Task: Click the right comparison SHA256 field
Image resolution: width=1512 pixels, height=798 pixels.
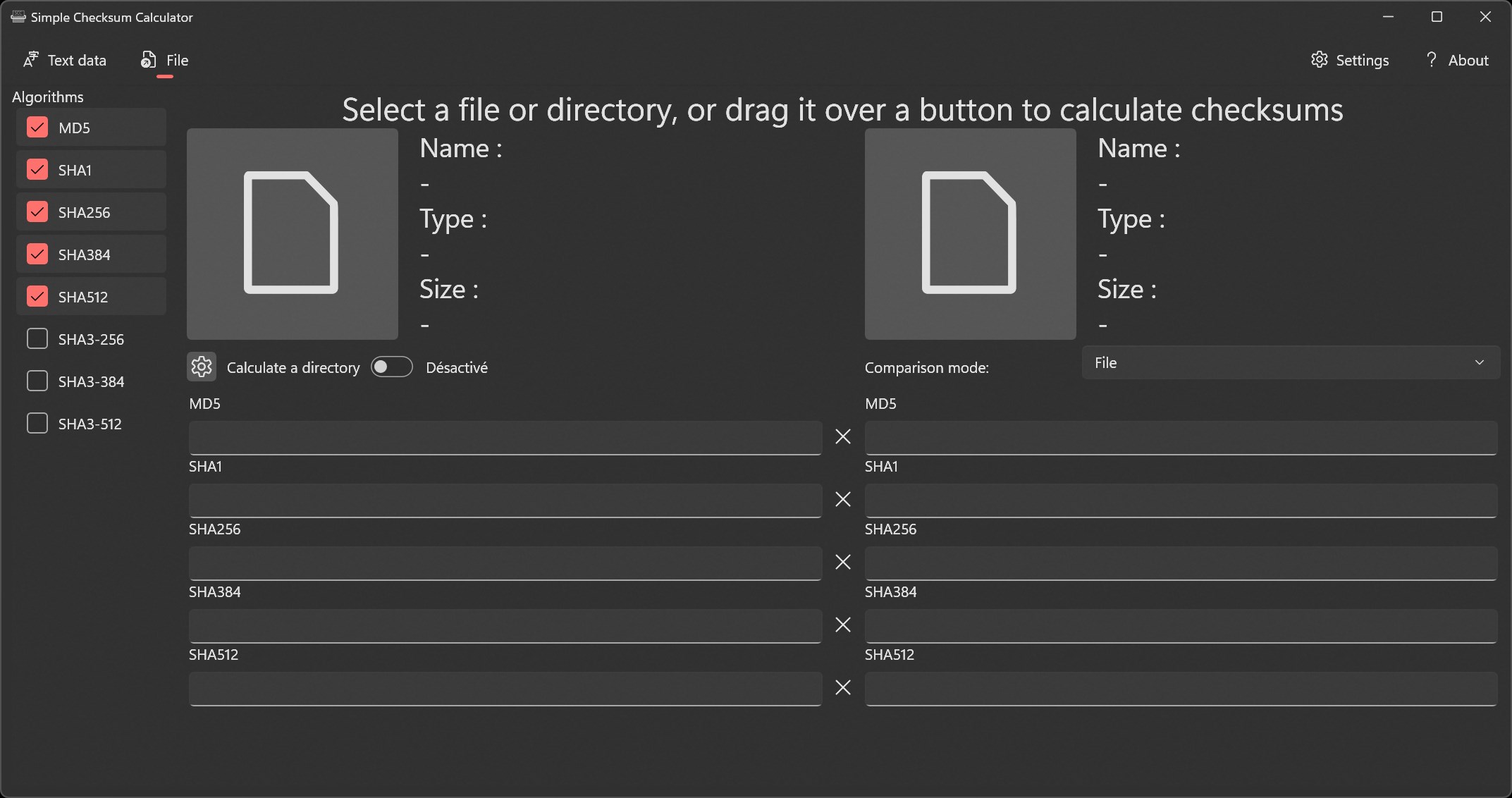Action: 1181,563
